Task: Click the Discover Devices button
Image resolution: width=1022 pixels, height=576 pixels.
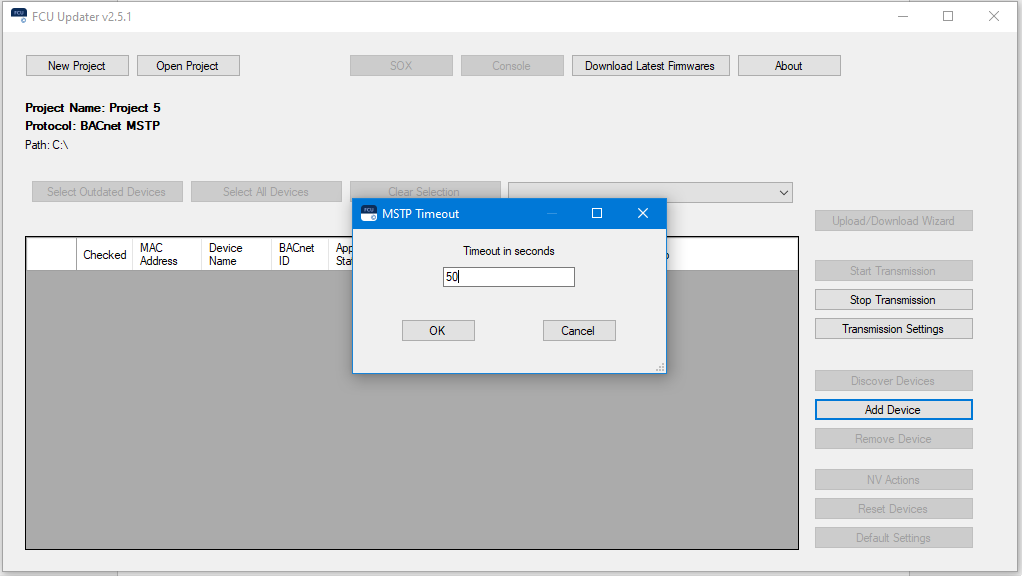Action: pyautogui.click(x=893, y=380)
